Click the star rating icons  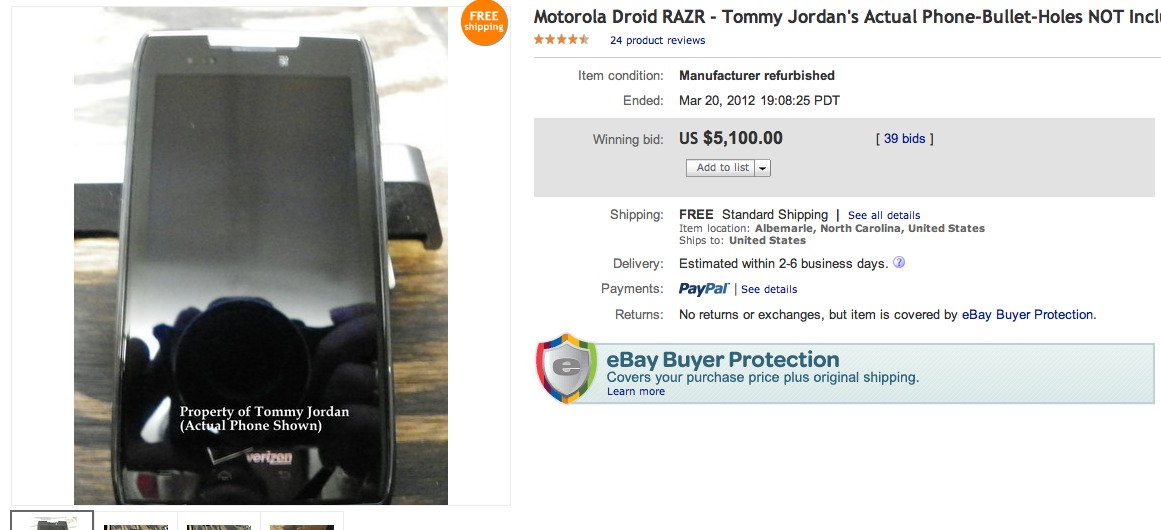[563, 40]
